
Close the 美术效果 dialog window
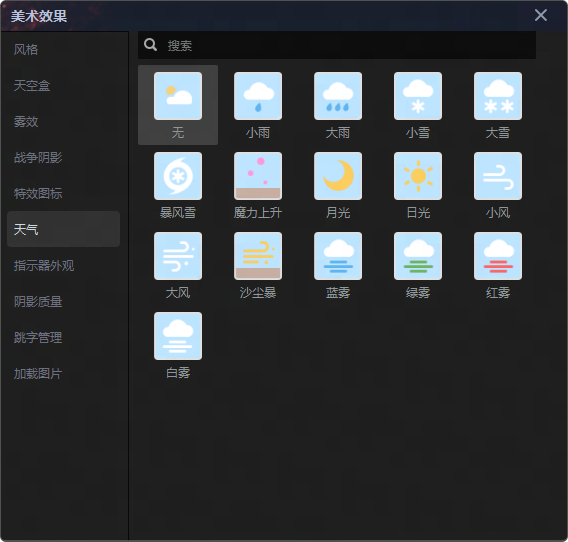point(540,15)
